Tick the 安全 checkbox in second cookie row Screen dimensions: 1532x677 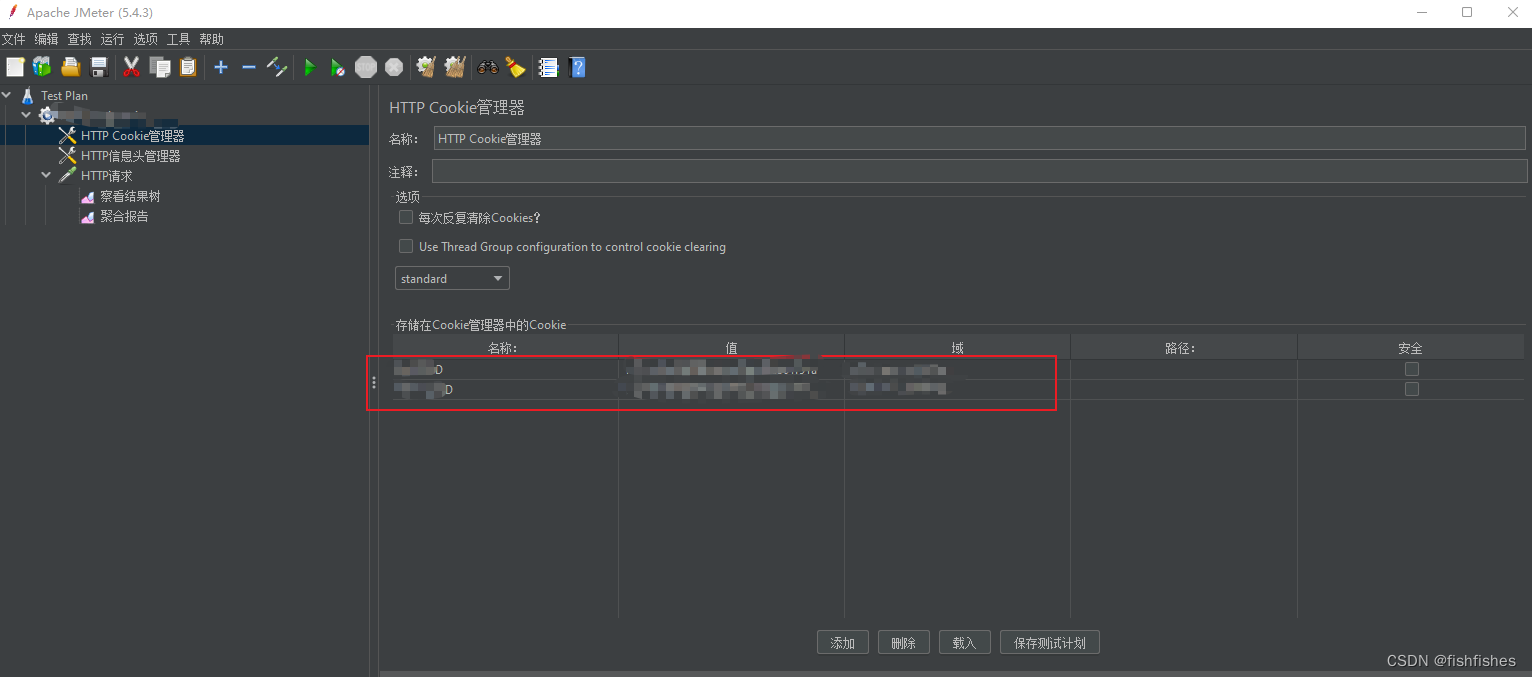(1412, 389)
